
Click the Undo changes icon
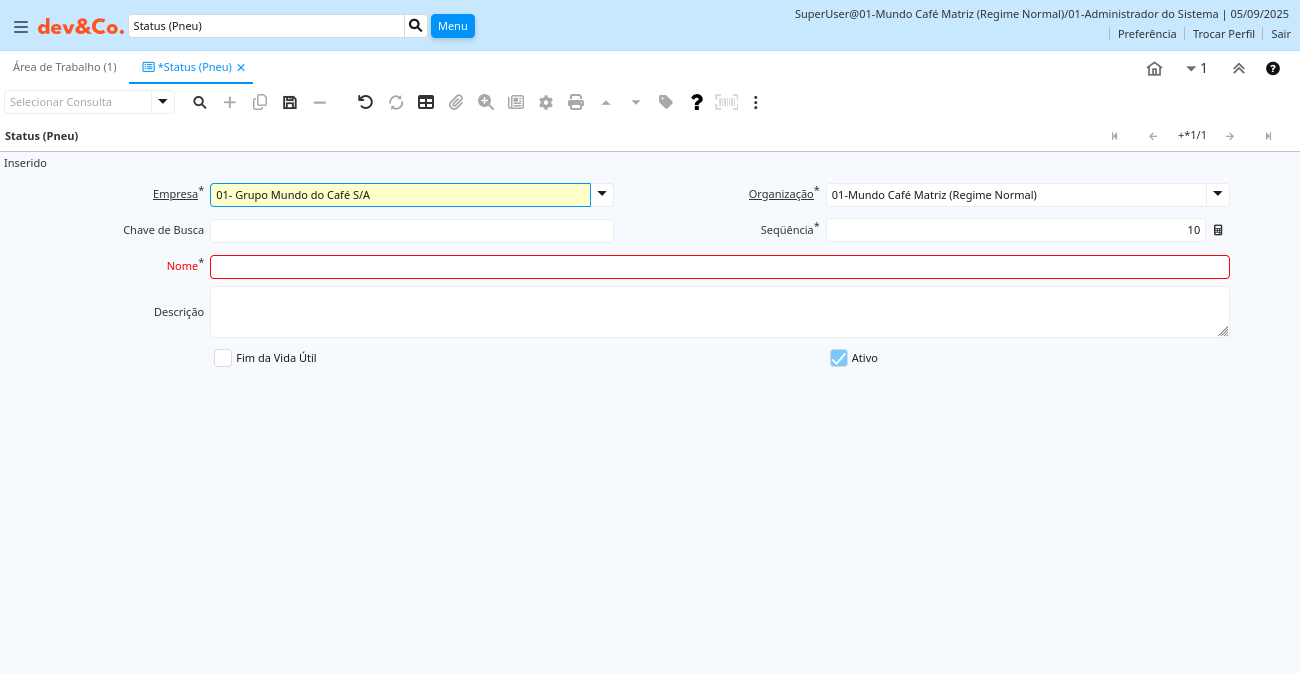[x=365, y=102]
